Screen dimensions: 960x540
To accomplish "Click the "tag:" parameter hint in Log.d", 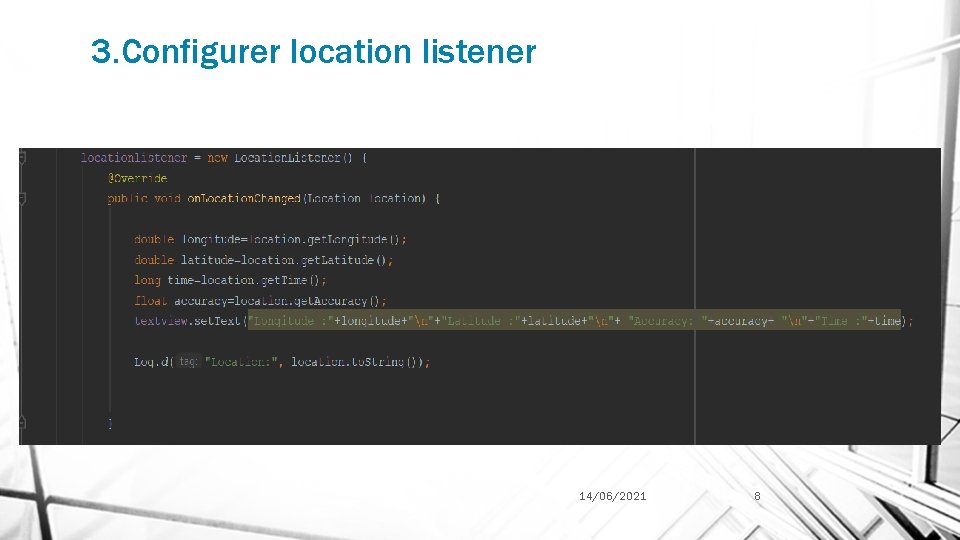I will (x=187, y=362).
